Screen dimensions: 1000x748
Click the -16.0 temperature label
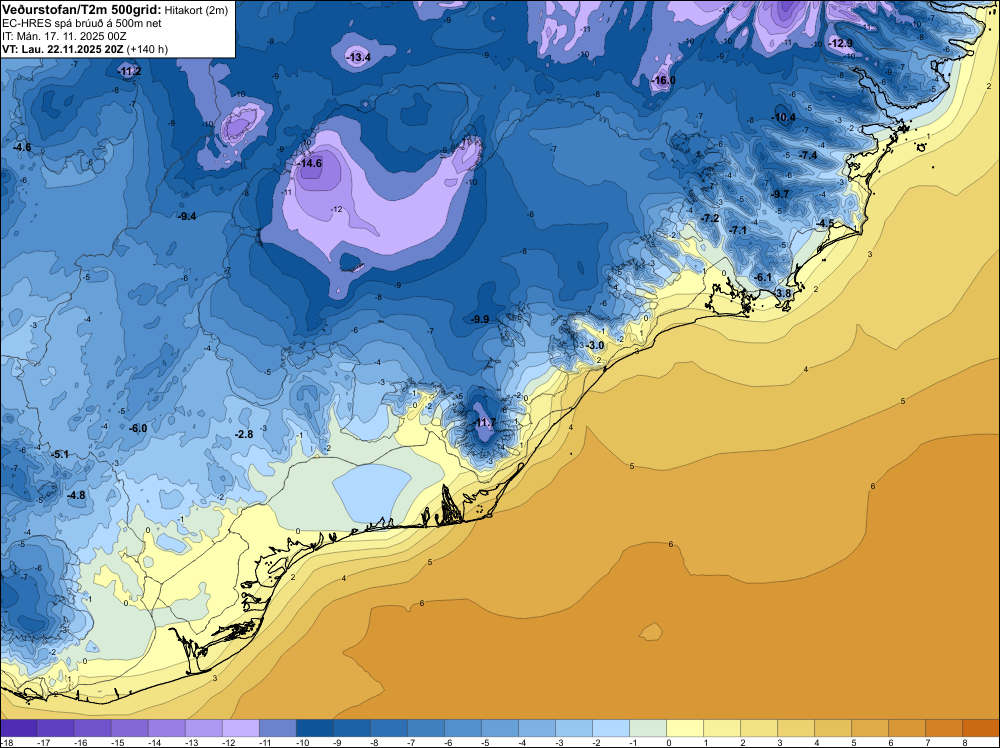[663, 80]
